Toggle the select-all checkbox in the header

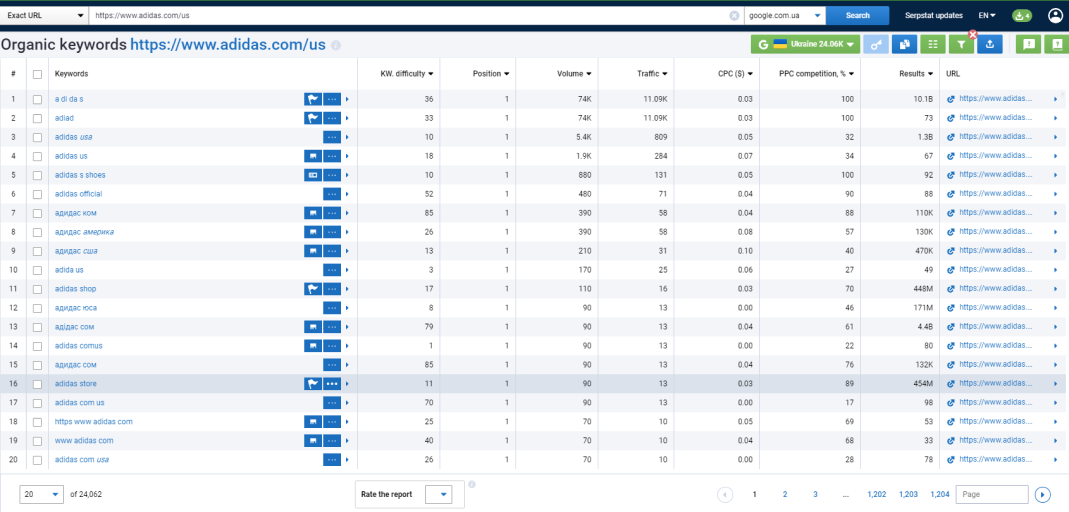(37, 74)
